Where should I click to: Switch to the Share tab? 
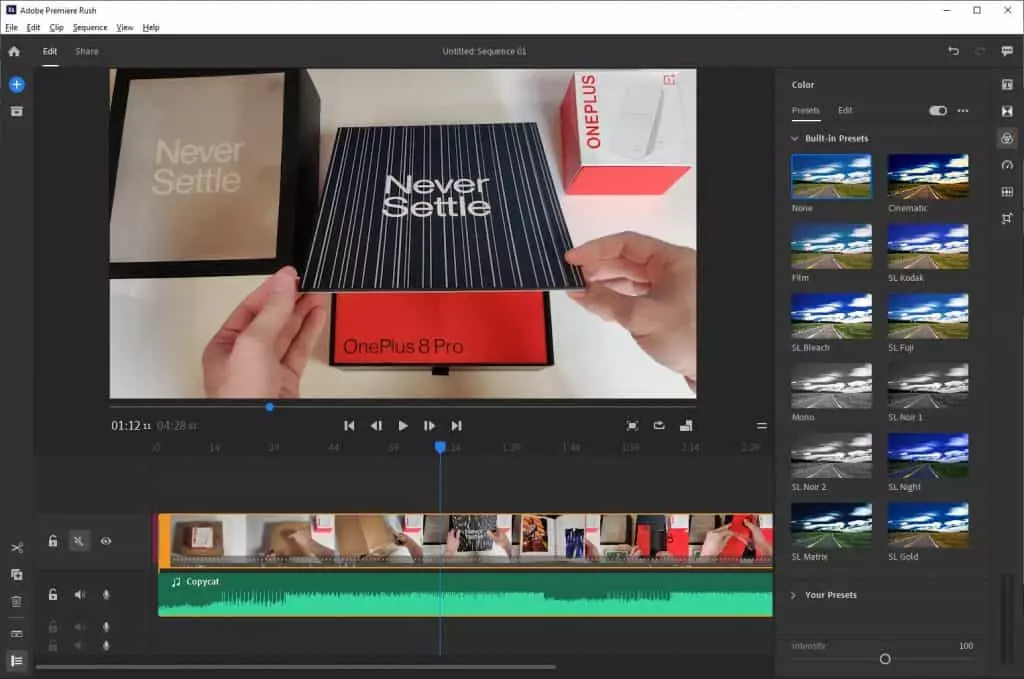click(86, 51)
